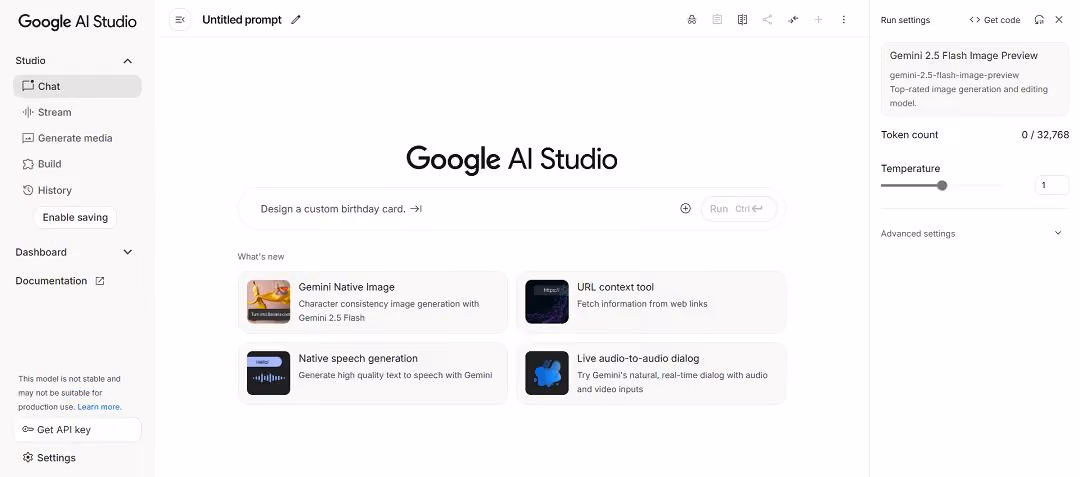Image resolution: width=1080 pixels, height=477 pixels.
Task: Open the Build section in sidebar
Action: click(77, 164)
